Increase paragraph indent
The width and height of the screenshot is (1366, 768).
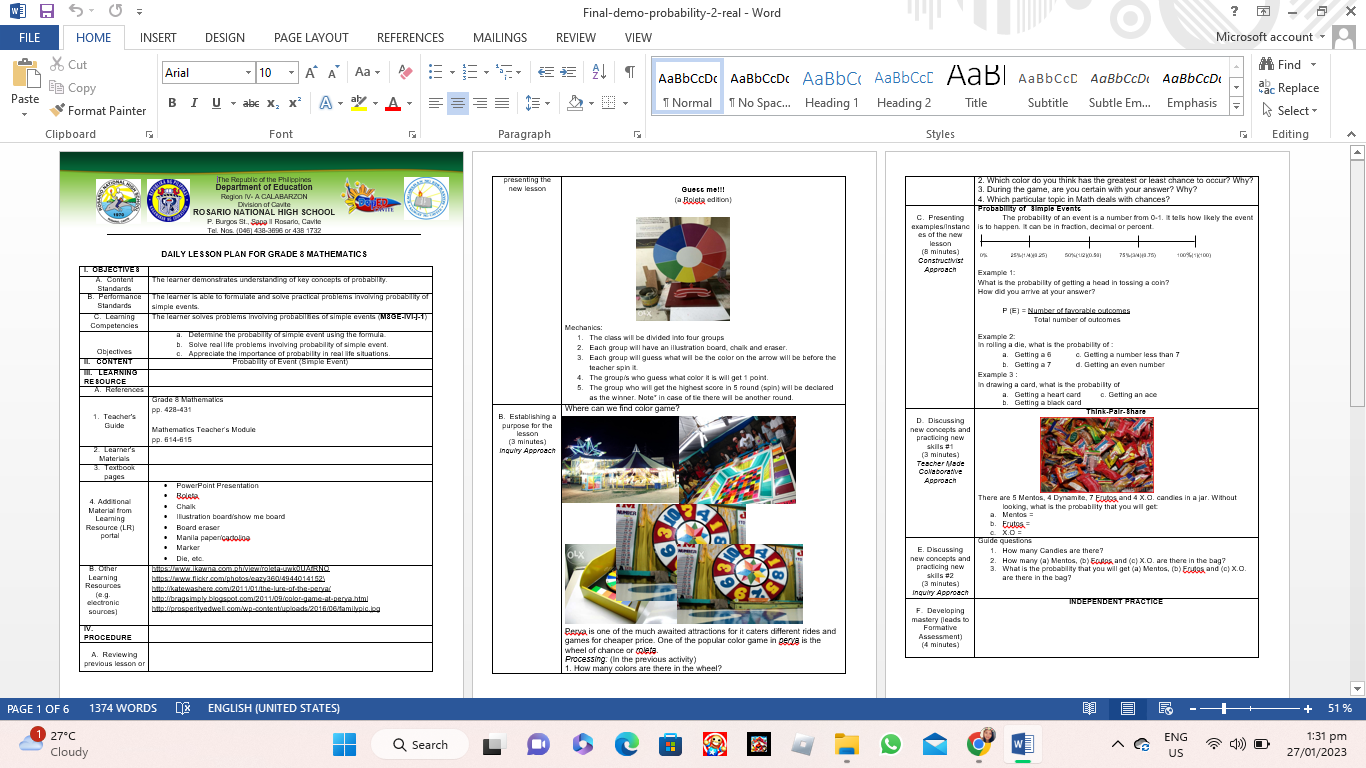pyautogui.click(x=567, y=73)
